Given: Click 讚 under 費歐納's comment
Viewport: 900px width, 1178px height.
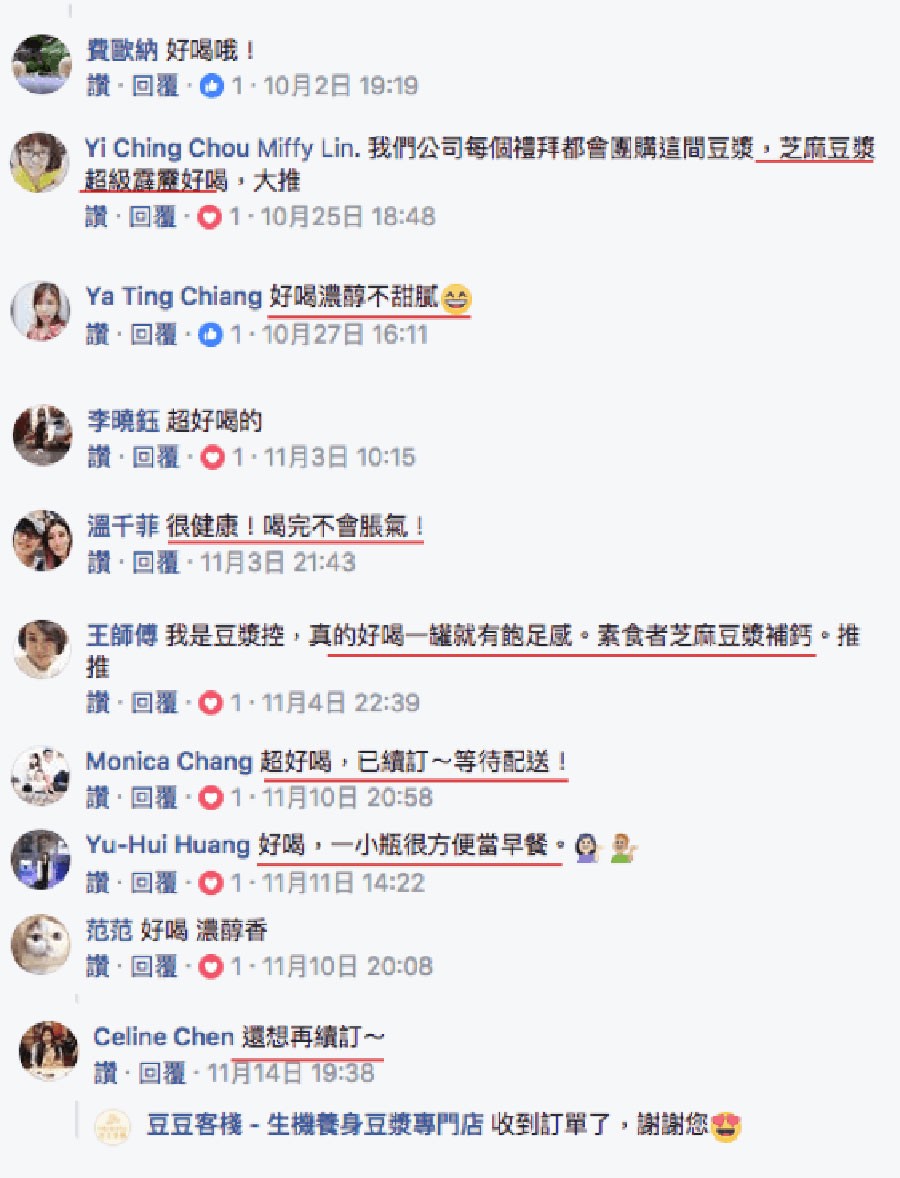Looking at the screenshot, I should pos(98,86).
